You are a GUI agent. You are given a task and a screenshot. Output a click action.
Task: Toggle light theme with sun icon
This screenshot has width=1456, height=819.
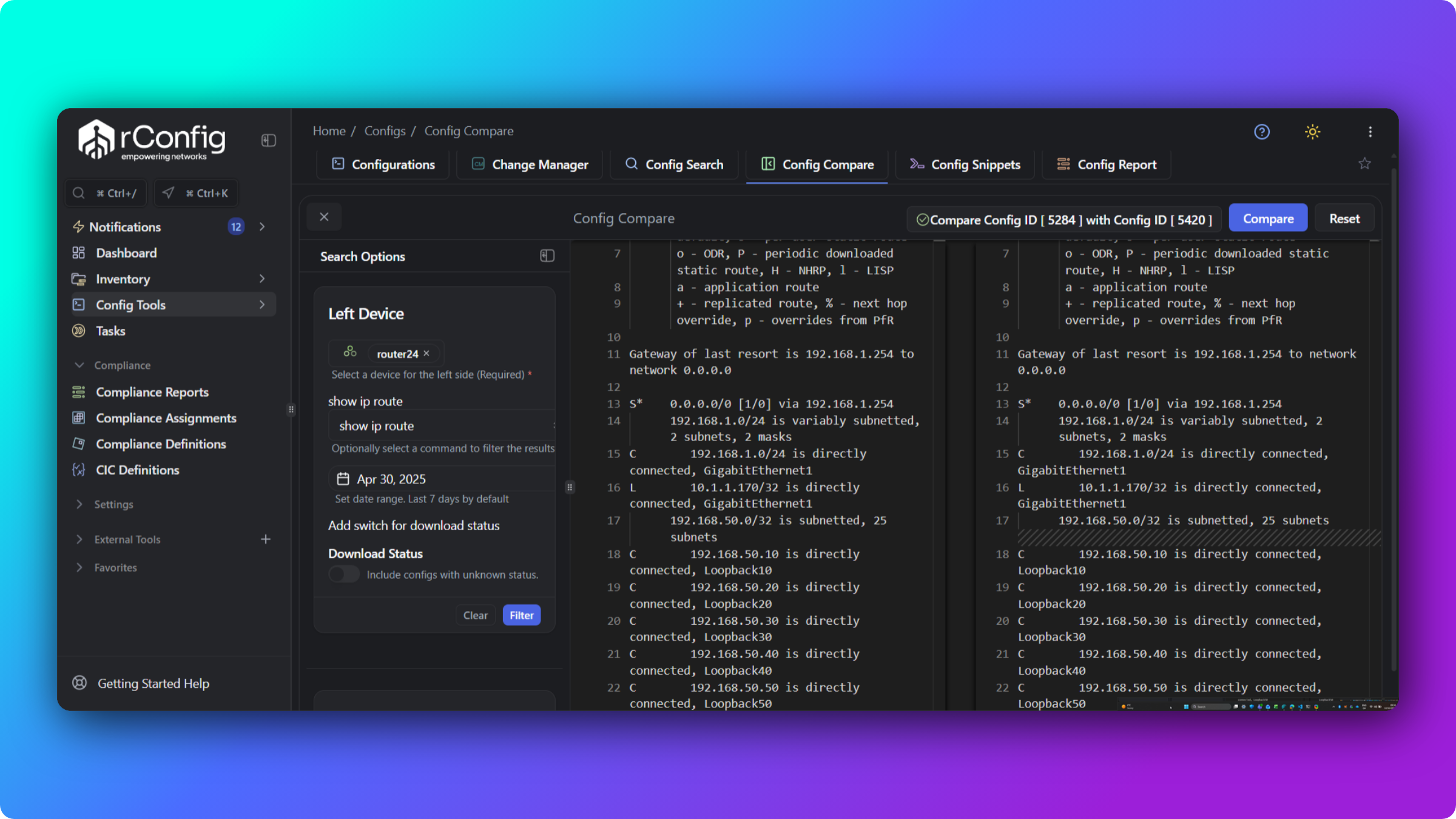click(1313, 132)
